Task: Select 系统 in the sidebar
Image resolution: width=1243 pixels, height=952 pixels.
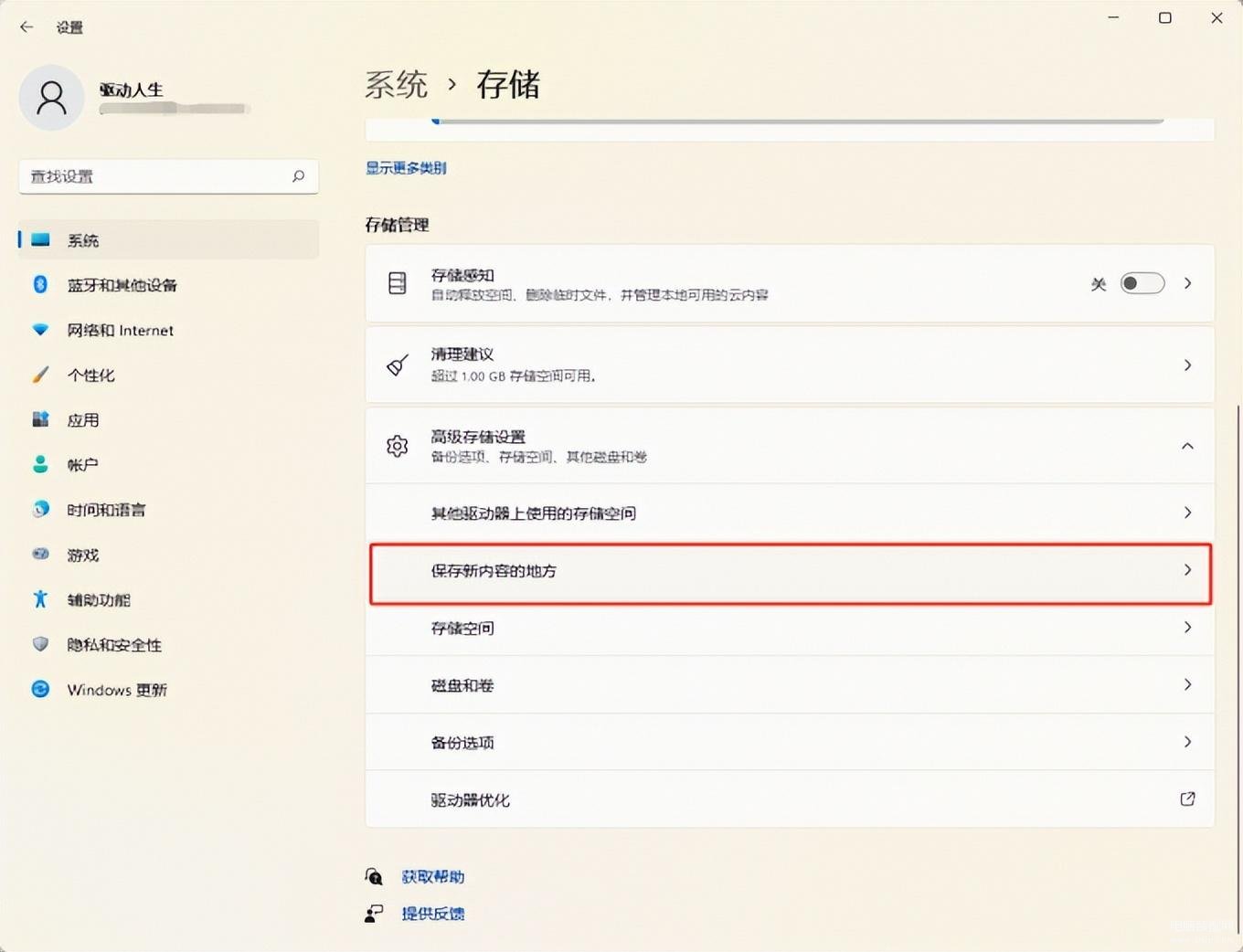Action: click(168, 240)
